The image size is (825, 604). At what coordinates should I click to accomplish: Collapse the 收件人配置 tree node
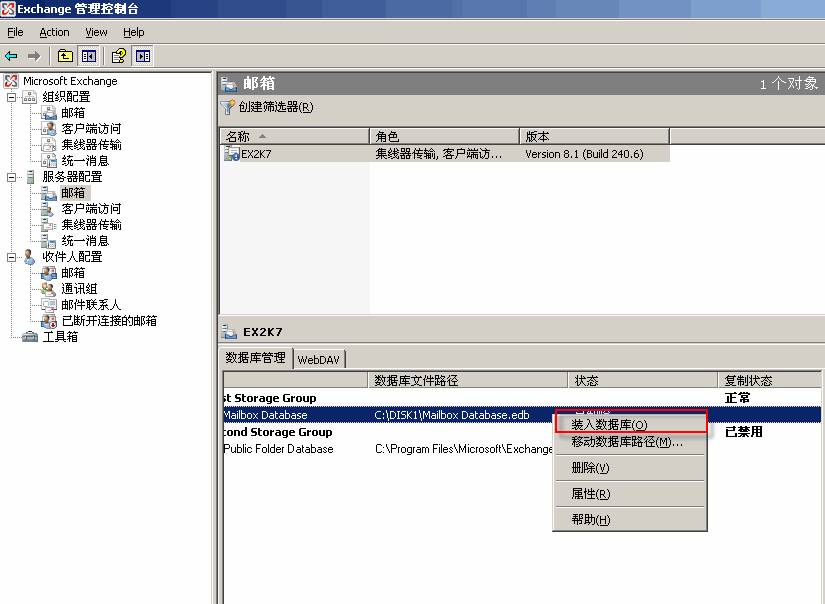[12, 257]
